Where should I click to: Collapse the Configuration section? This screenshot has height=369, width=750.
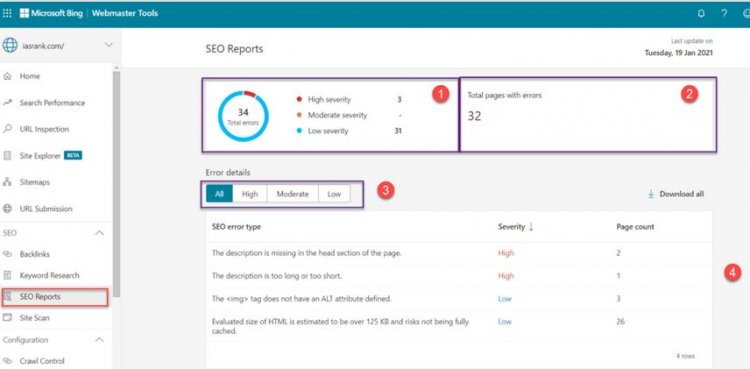(99, 340)
